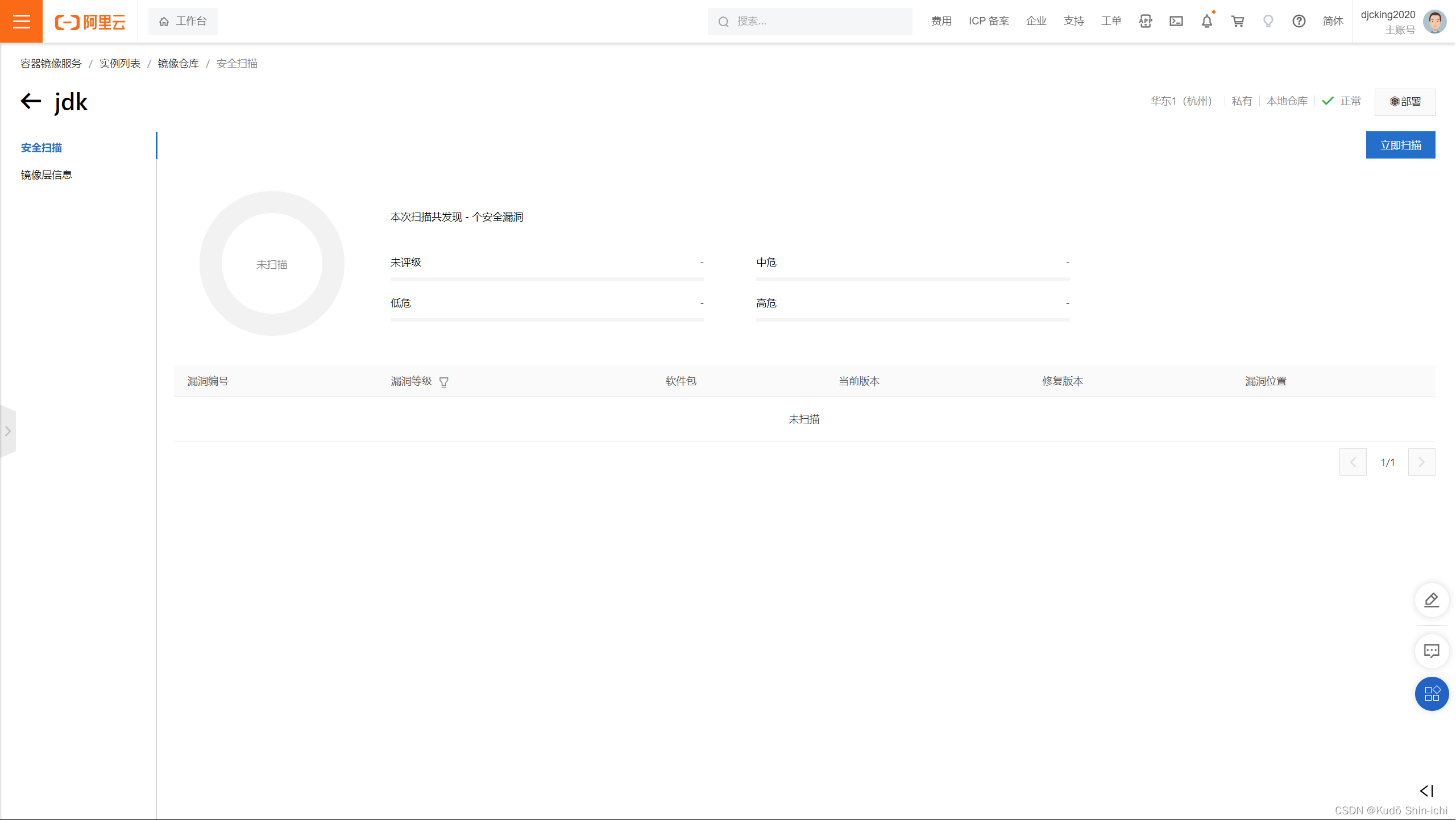Viewport: 1456px width, 820px height.
Task: Collapse right sidebar using bottom arrow
Action: (1426, 791)
